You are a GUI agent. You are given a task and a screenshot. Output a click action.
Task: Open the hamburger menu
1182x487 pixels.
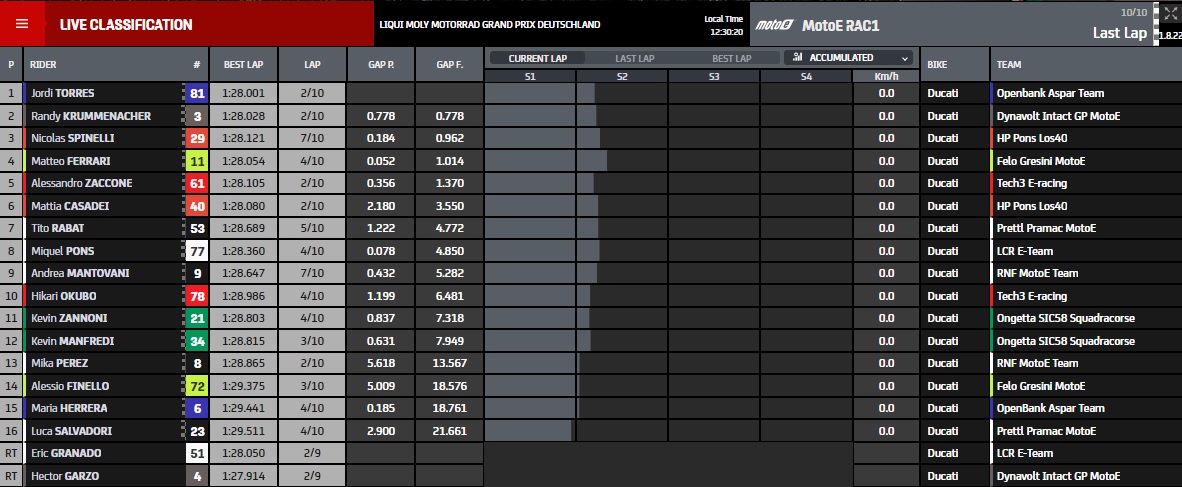coord(22,24)
